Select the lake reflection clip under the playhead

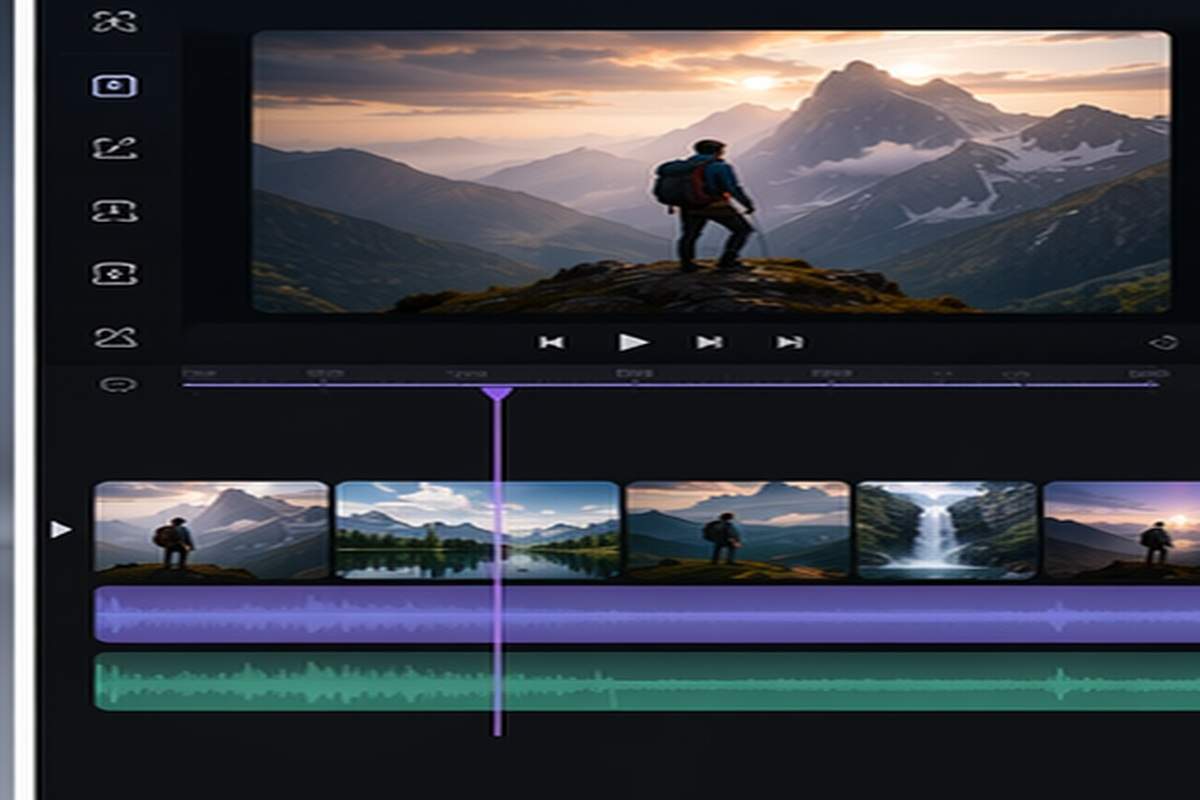(x=477, y=530)
